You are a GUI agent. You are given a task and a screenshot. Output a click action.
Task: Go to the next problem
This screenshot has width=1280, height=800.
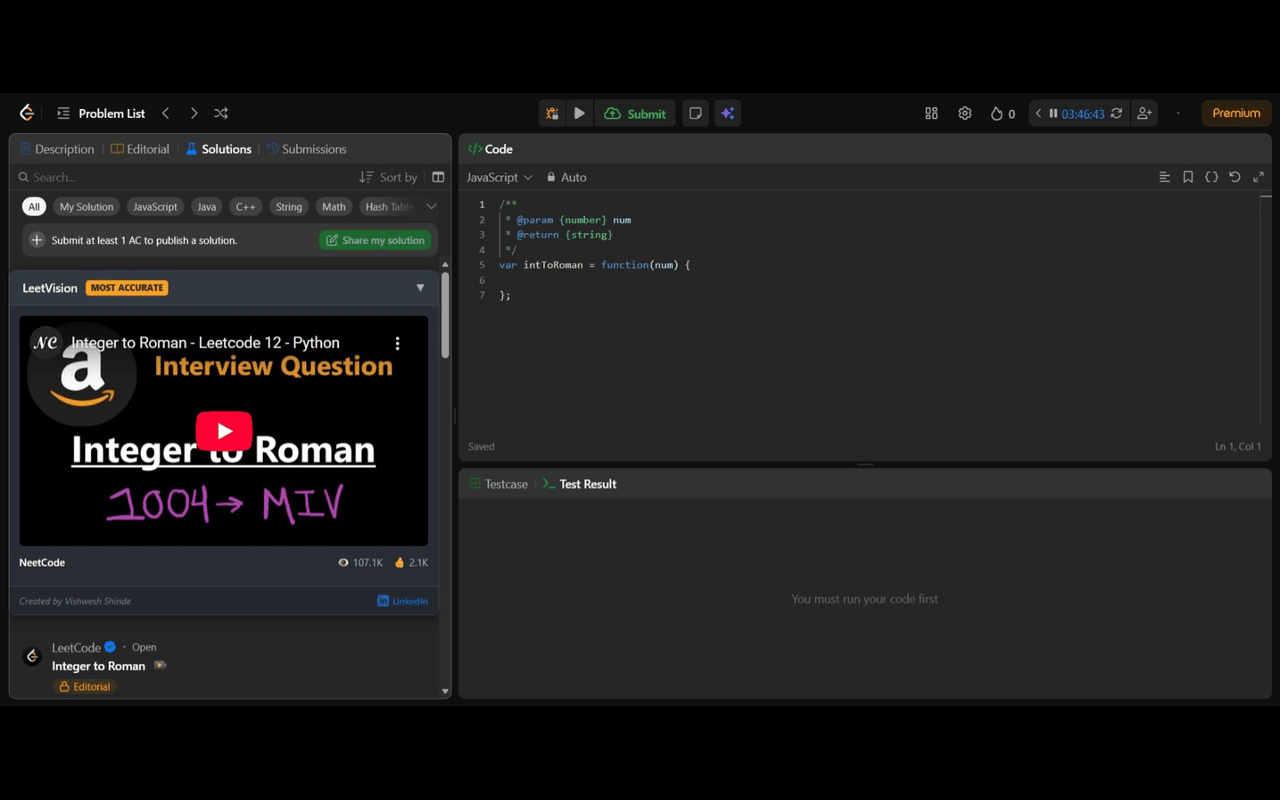pyautogui.click(x=194, y=113)
